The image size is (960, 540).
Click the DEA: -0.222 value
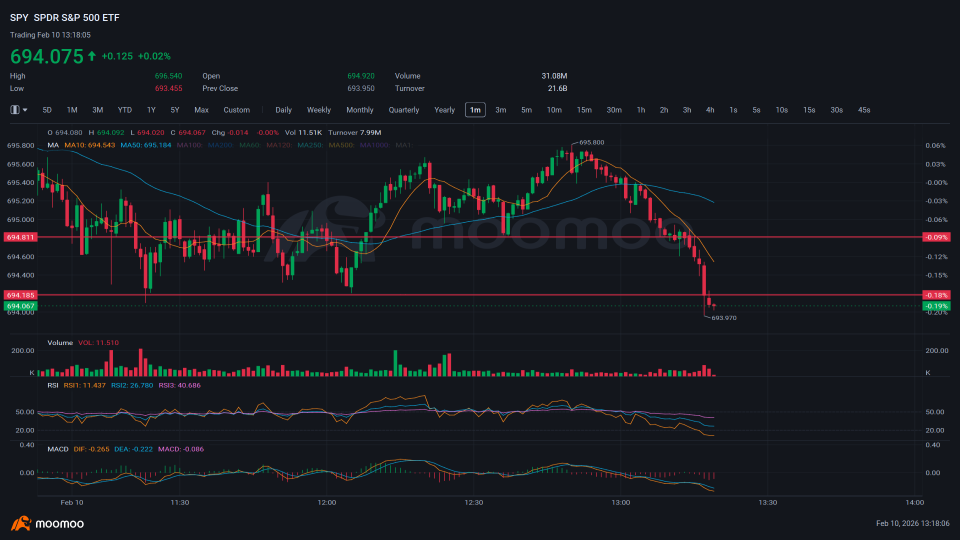click(133, 449)
